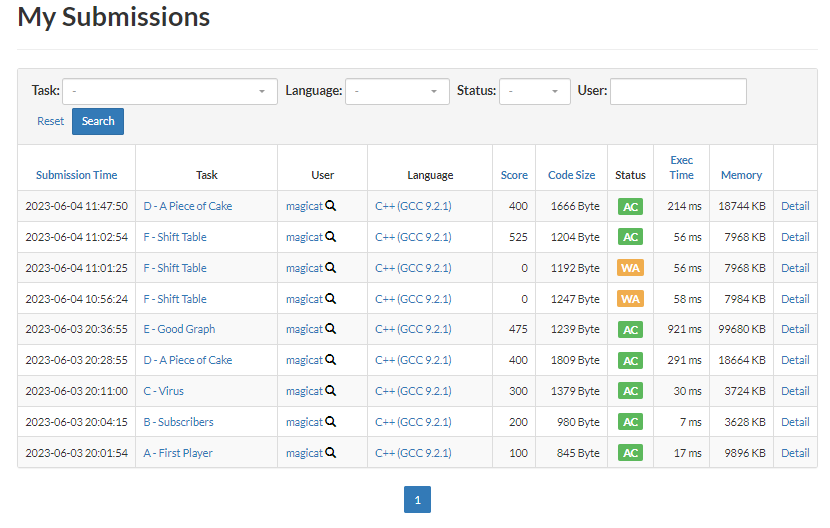Sort table by Exec Time header
This screenshot has width=830, height=528.
(681, 167)
